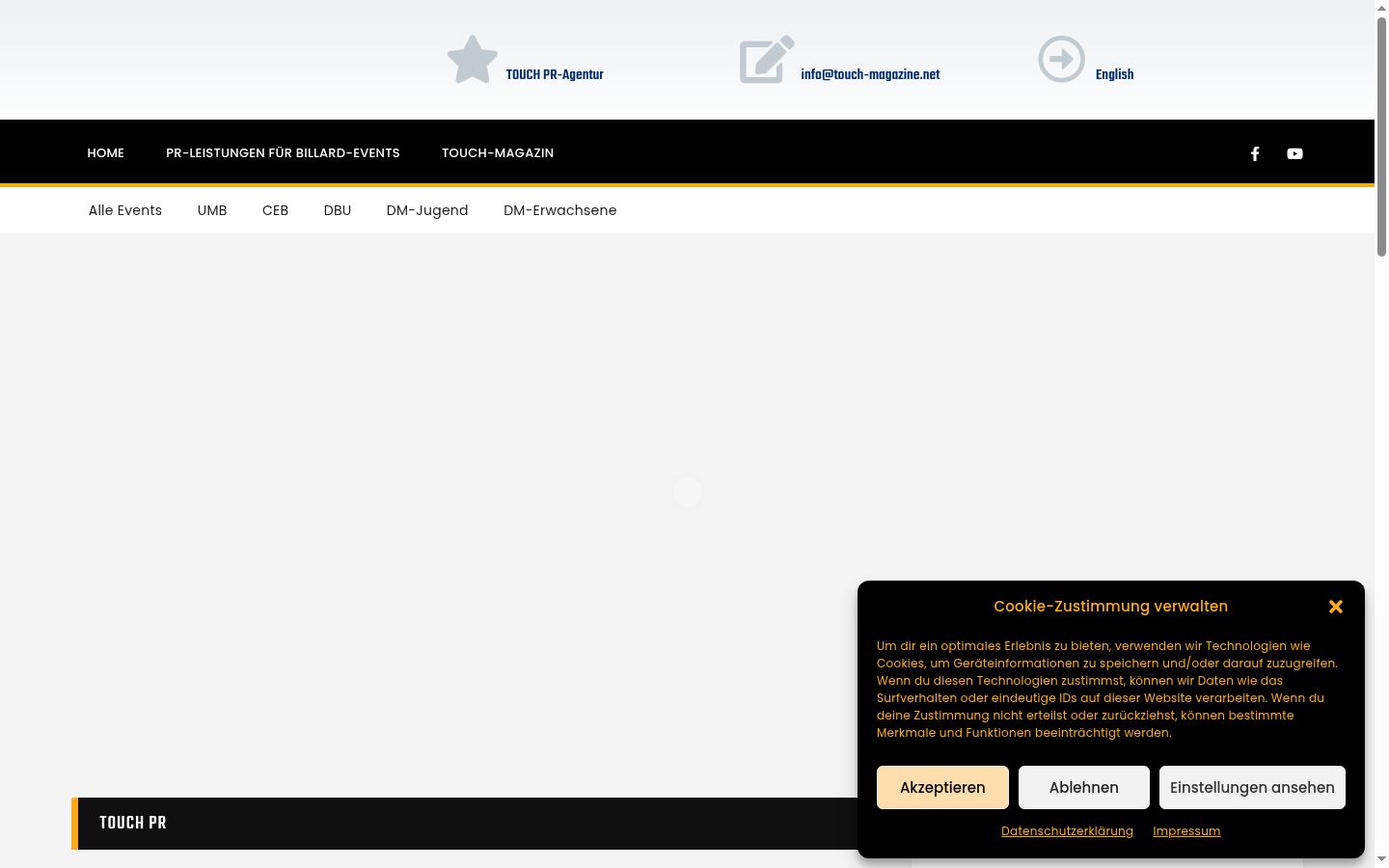Viewport: 1389px width, 868px height.
Task: Click the scrollbar up arrow
Action: (x=1381, y=7)
